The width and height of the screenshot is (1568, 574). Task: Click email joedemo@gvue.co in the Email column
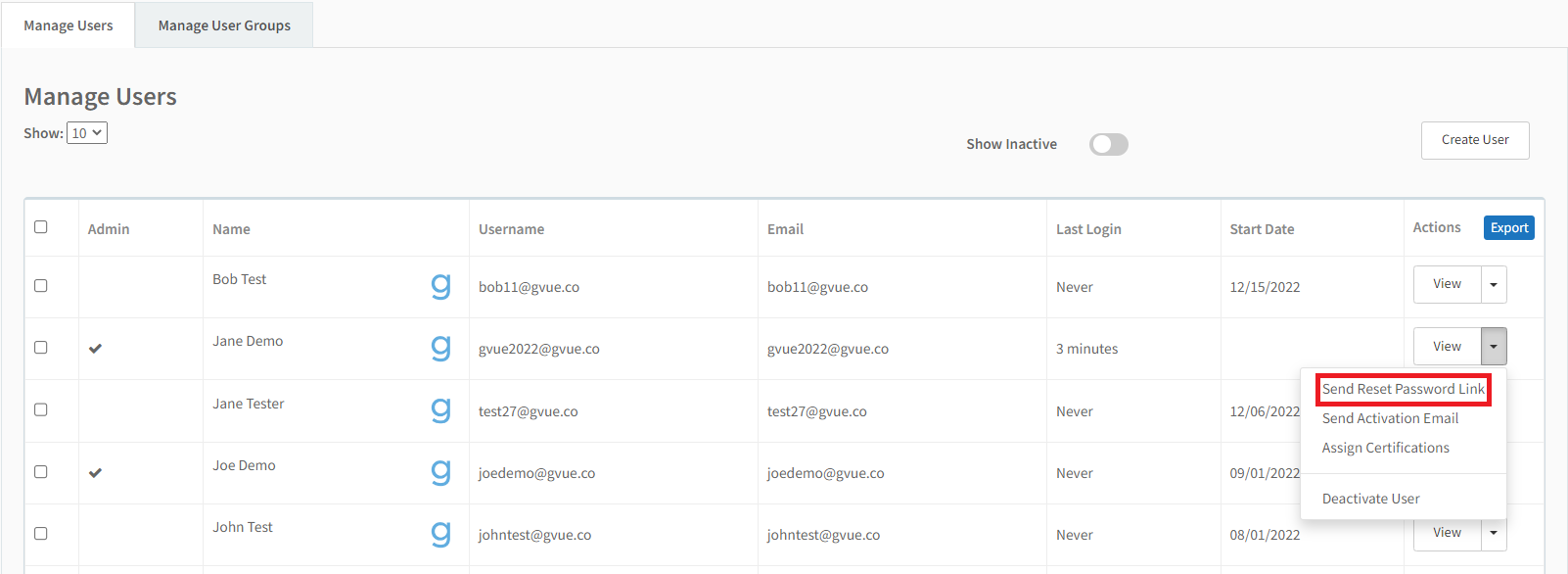pyautogui.click(x=826, y=473)
